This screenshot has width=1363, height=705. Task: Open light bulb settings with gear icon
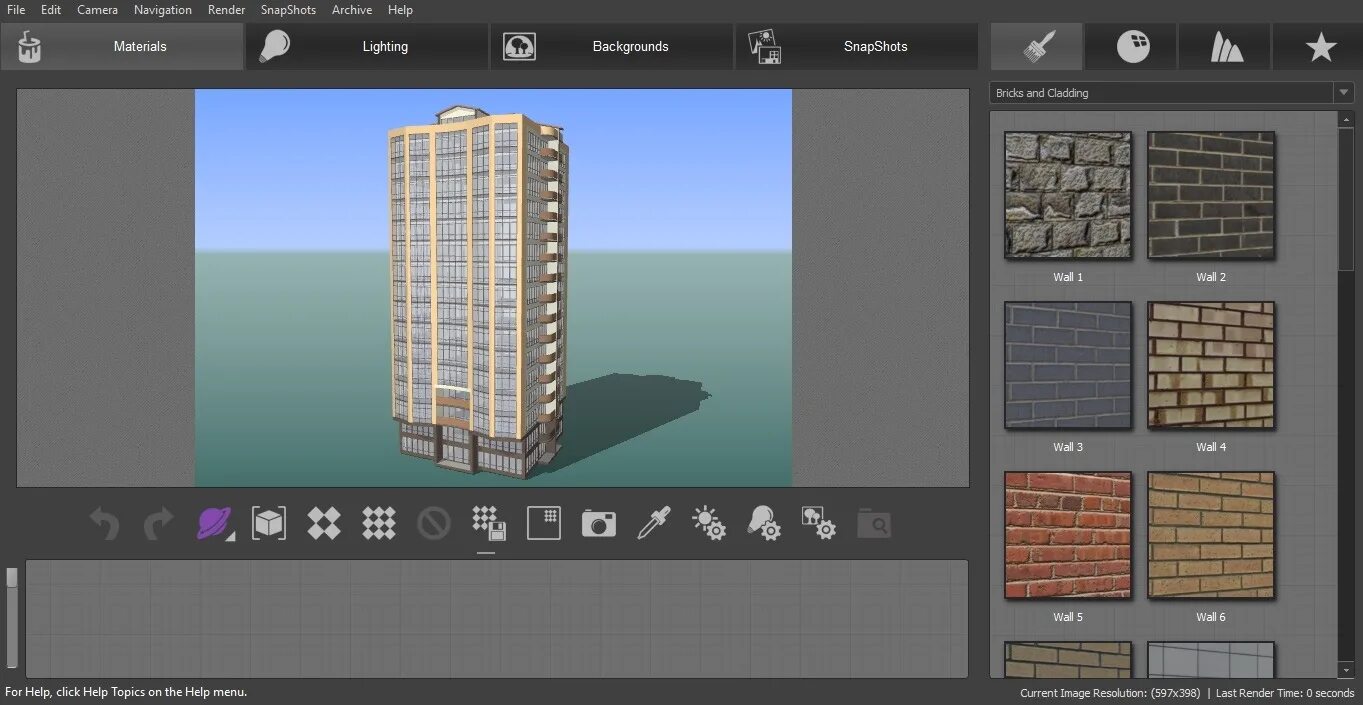click(764, 523)
